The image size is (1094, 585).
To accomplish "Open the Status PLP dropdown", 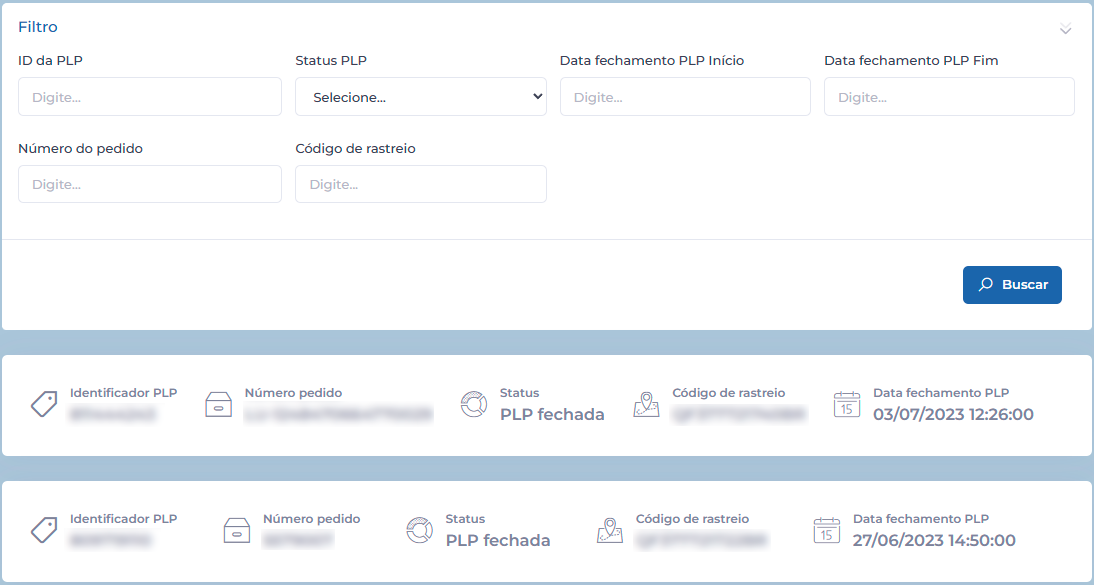I will [x=421, y=96].
